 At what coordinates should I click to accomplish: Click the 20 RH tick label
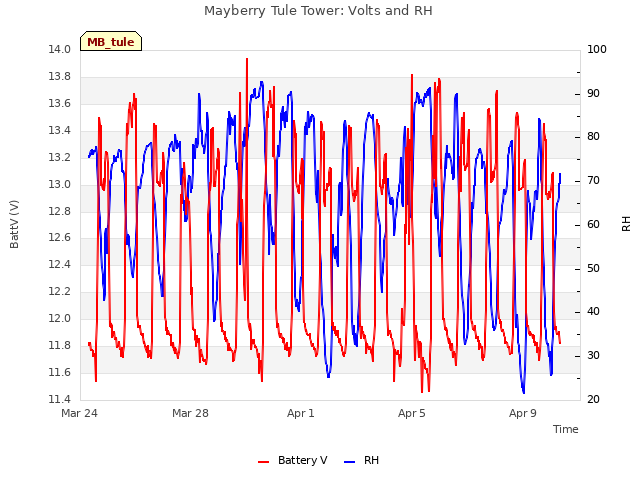click(593, 400)
